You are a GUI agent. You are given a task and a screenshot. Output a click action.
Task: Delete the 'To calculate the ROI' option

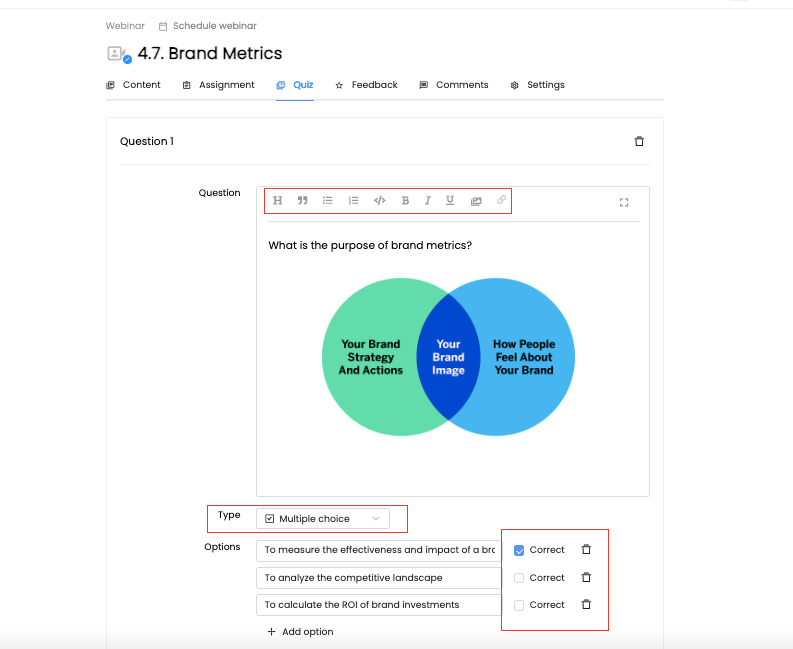586,604
